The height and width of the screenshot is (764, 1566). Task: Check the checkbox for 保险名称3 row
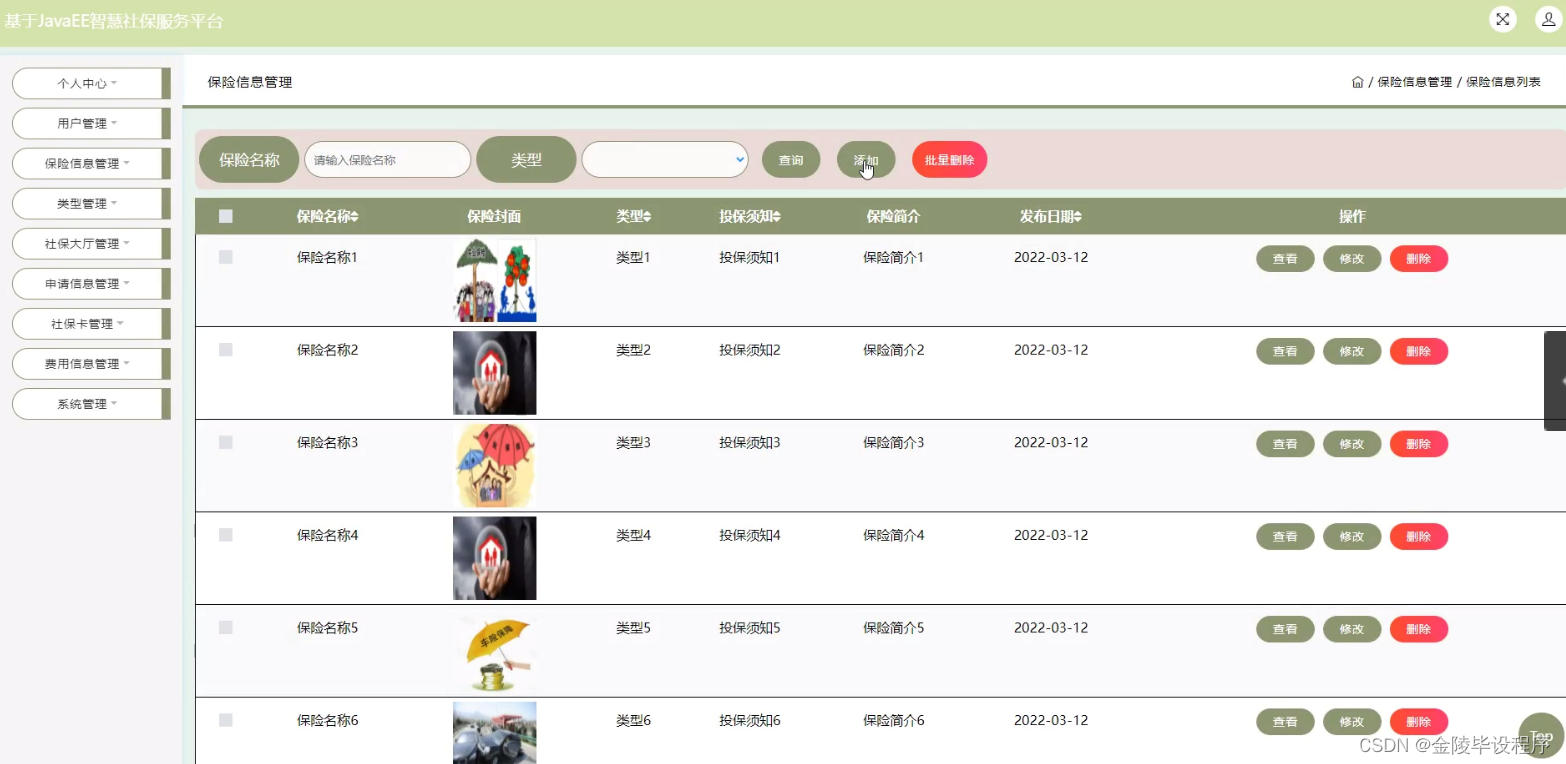coord(225,442)
